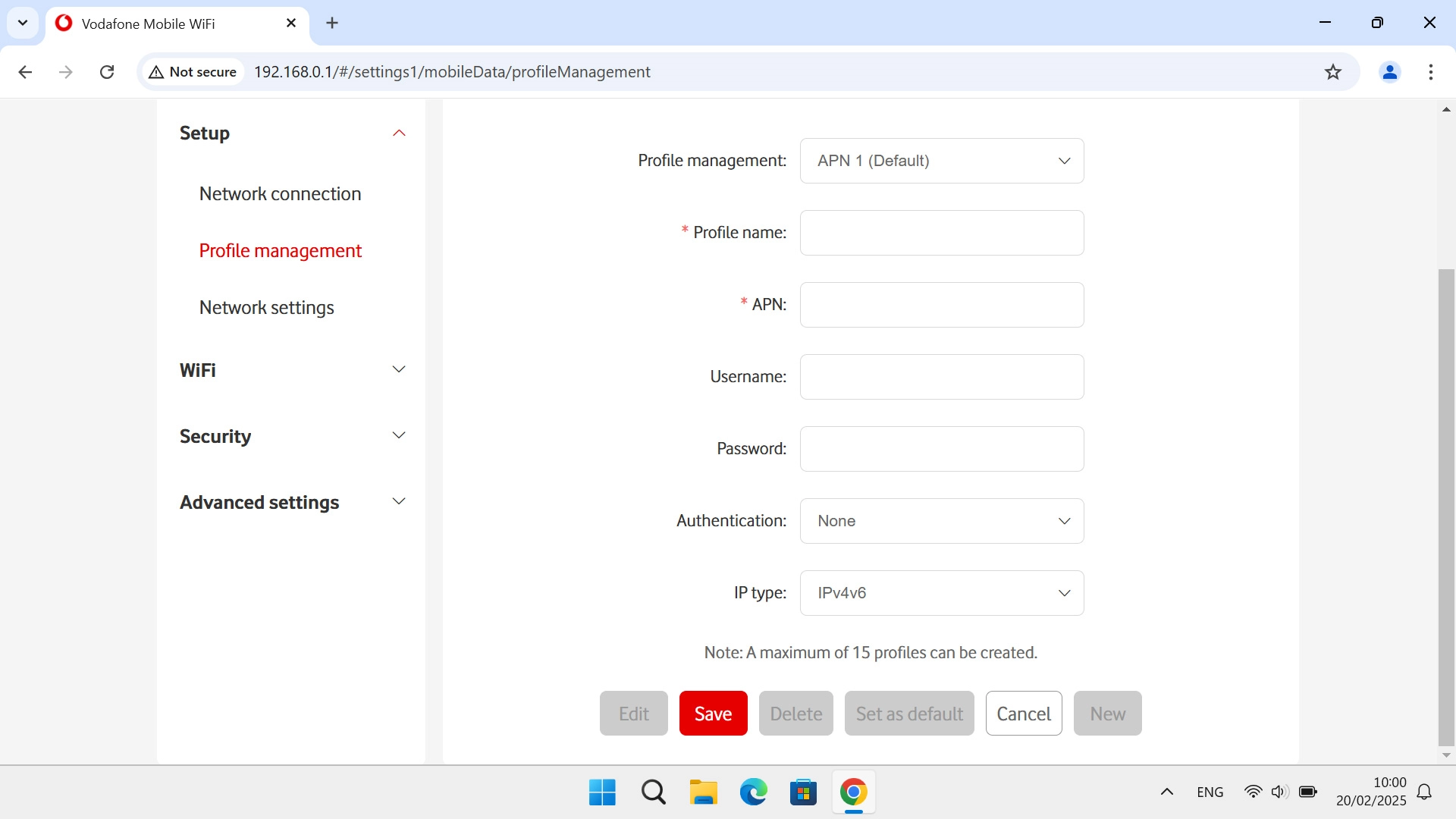The width and height of the screenshot is (1456, 819).
Task: Open Network settings in the sidebar
Action: (266, 308)
